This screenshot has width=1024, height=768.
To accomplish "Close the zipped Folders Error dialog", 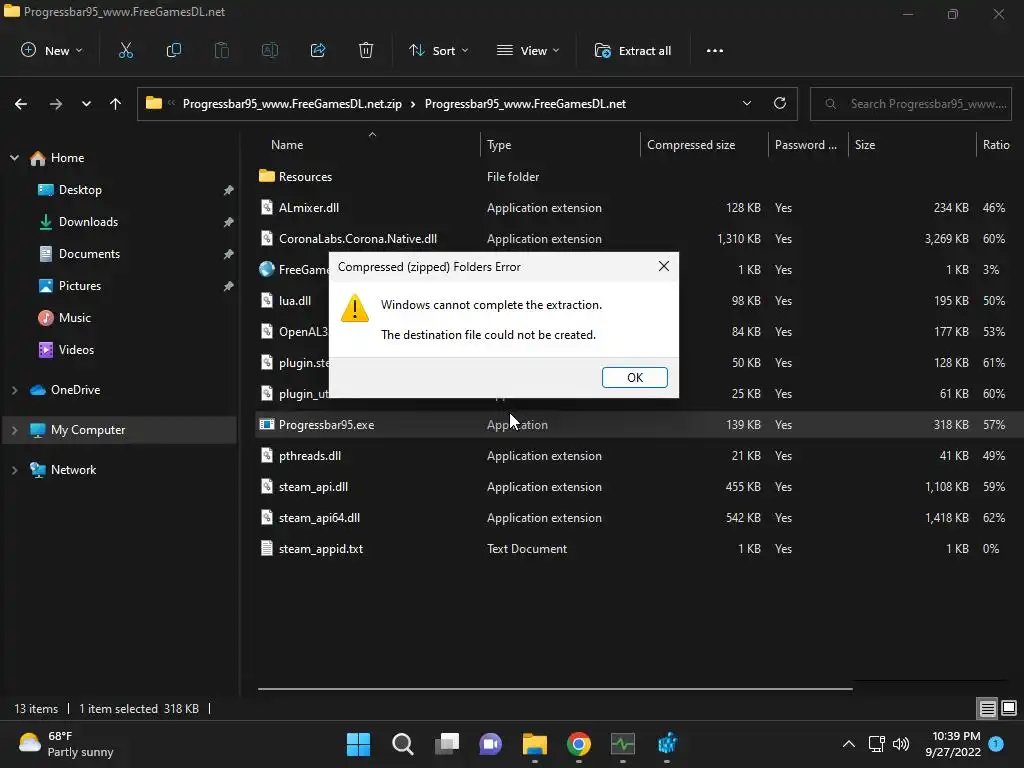I will (x=664, y=266).
